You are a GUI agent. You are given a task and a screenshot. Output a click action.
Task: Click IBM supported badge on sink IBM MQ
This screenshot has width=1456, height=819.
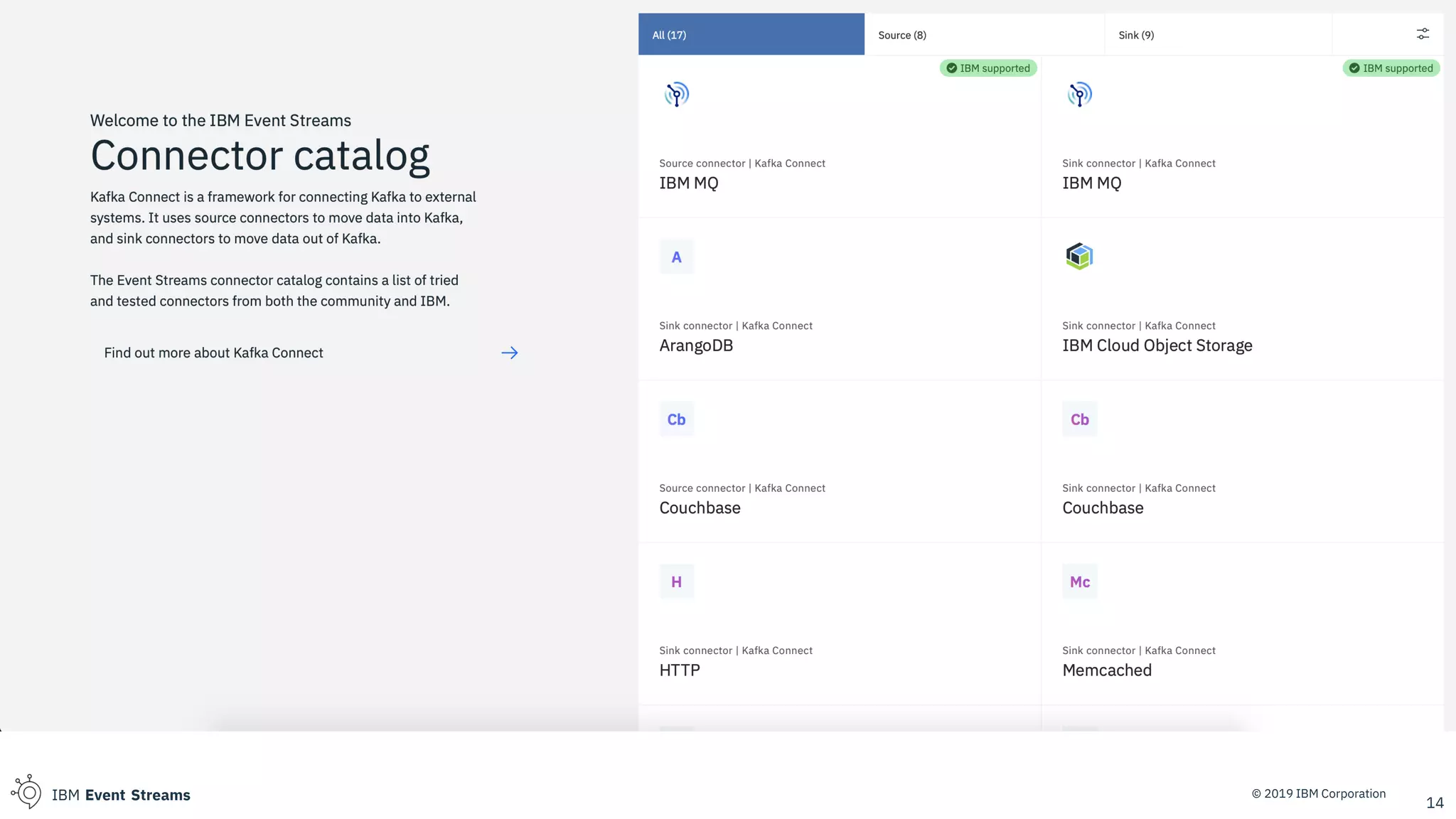click(1391, 68)
